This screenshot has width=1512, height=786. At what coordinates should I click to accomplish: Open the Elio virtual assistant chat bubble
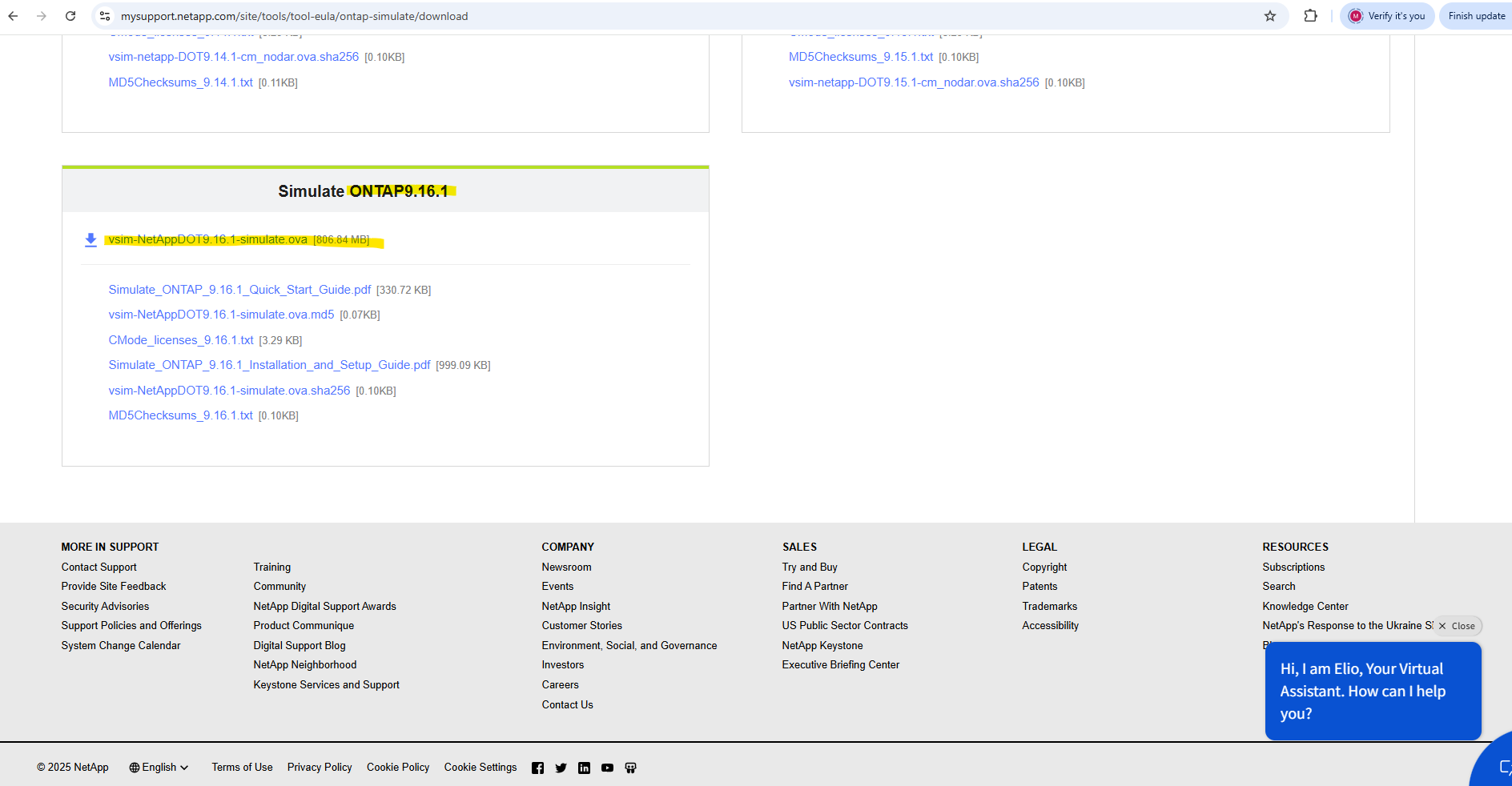click(x=1373, y=691)
